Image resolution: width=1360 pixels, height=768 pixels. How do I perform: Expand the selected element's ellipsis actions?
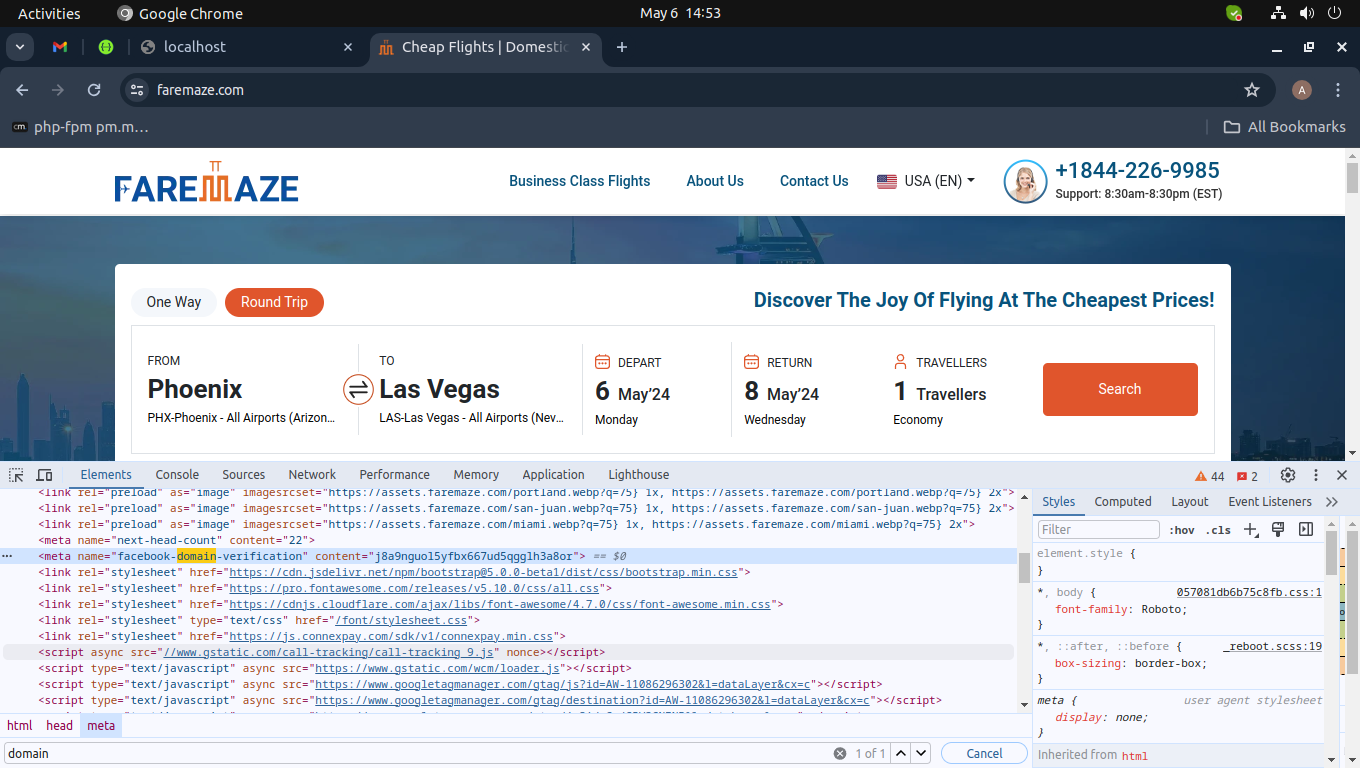point(7,556)
